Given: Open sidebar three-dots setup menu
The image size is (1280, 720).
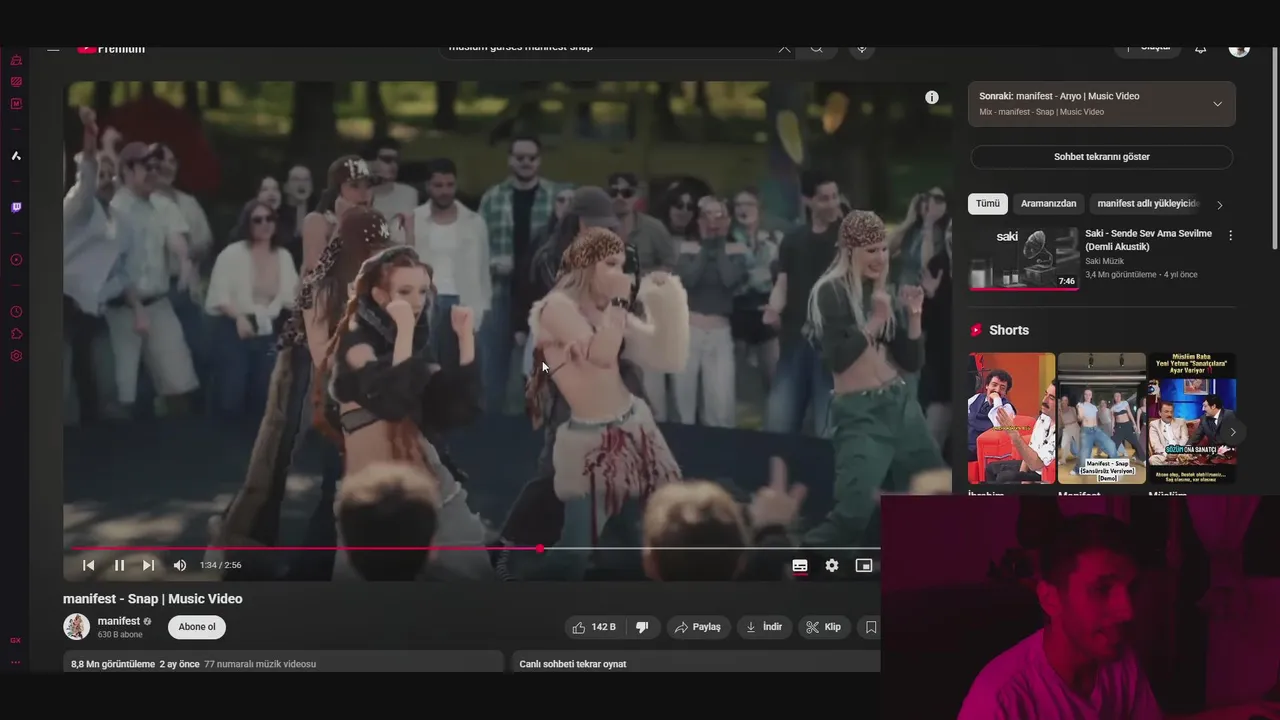Looking at the screenshot, I should pyautogui.click(x=16, y=662).
